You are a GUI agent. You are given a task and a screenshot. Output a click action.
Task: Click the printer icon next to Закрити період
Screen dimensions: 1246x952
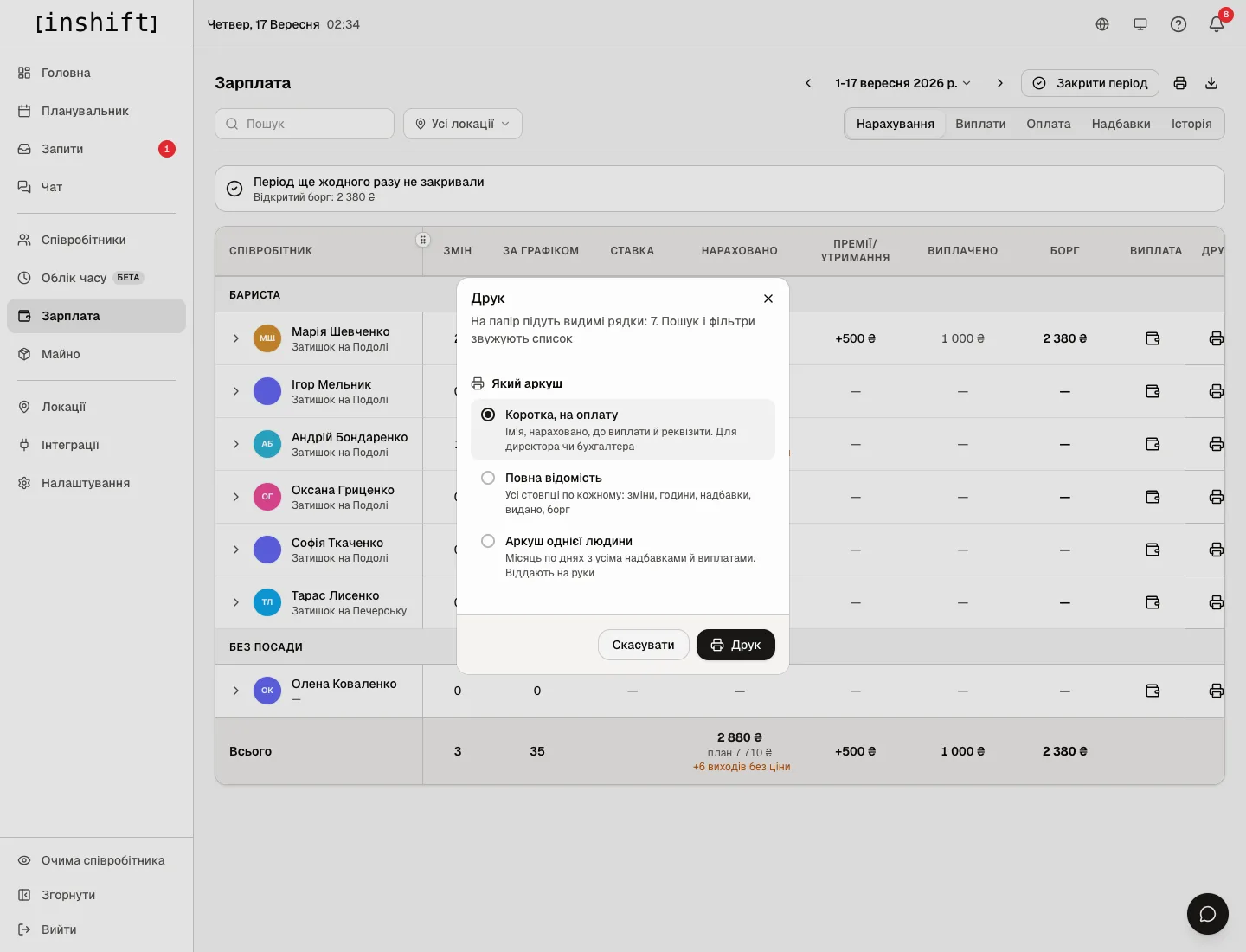click(1180, 83)
